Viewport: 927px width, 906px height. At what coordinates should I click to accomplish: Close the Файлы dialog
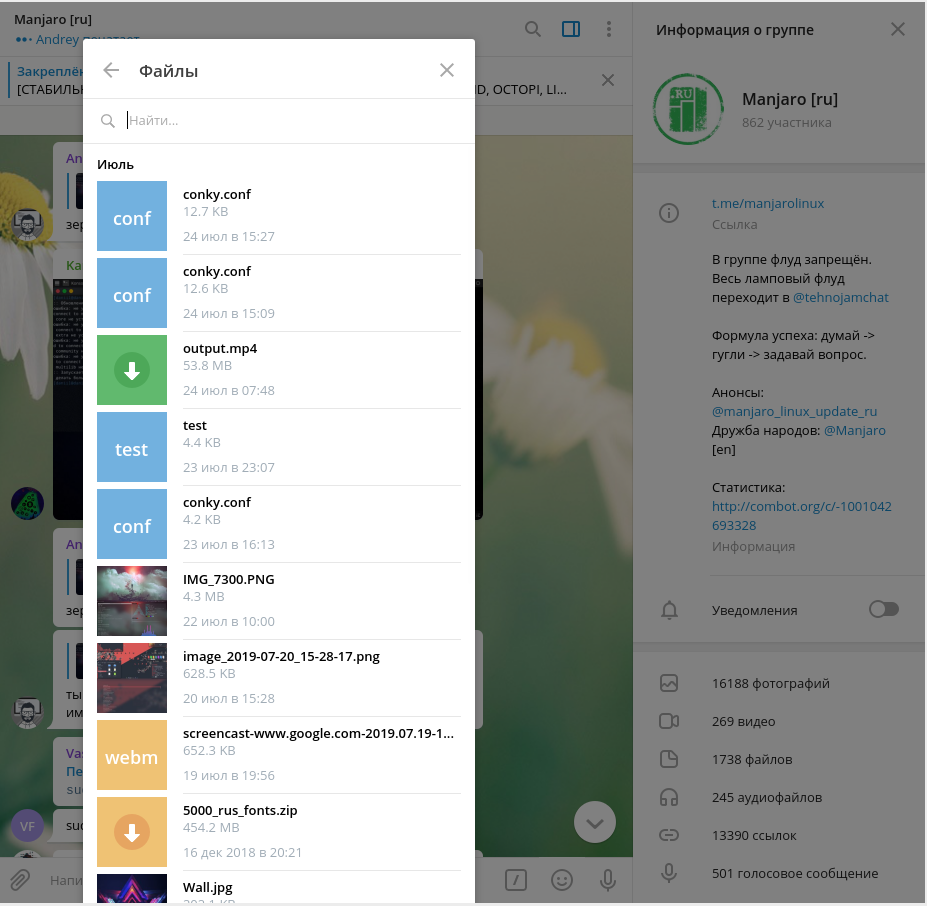tap(447, 70)
